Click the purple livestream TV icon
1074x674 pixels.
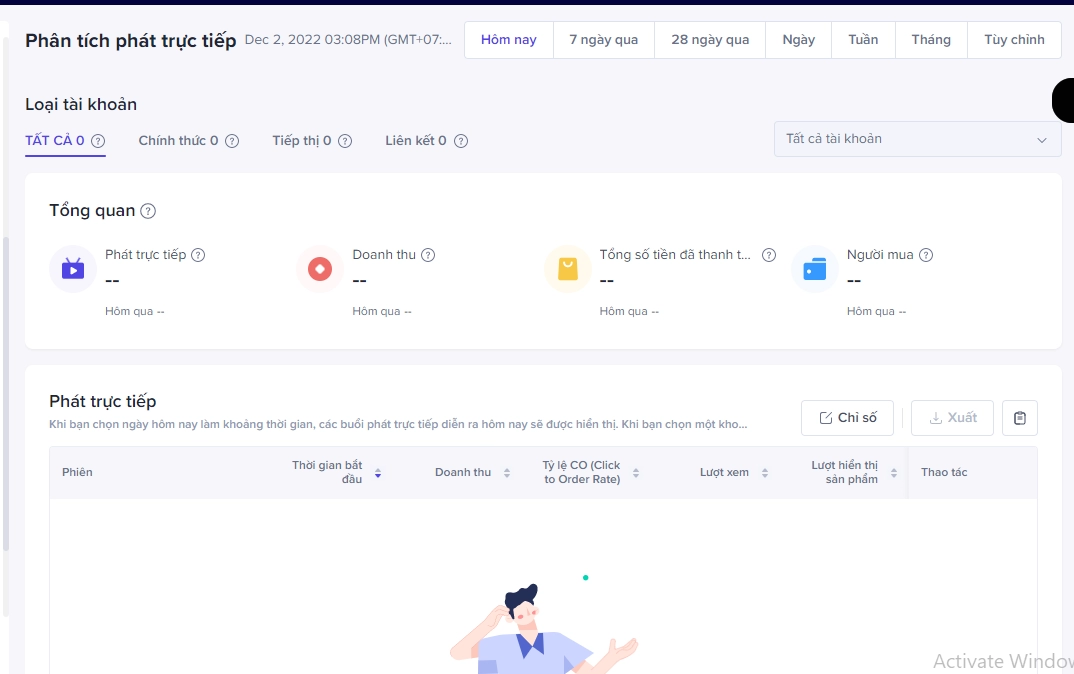73,269
